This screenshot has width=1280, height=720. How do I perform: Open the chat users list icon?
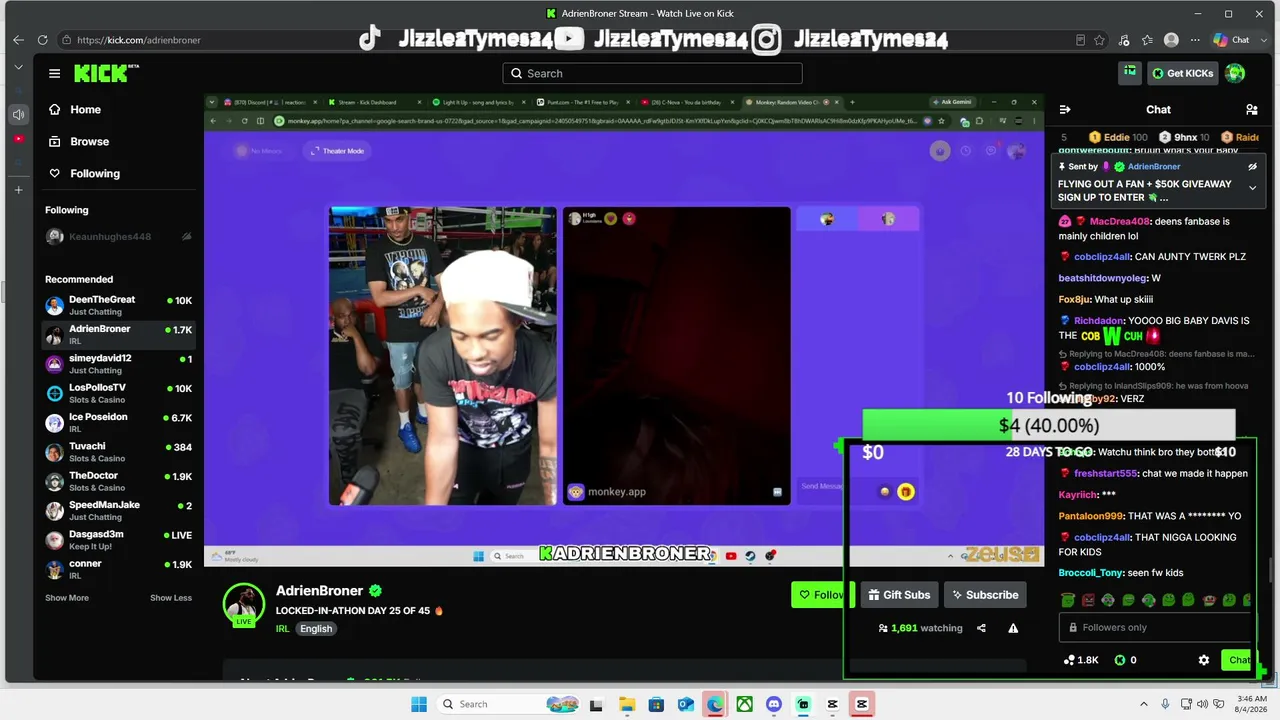tap(1251, 109)
